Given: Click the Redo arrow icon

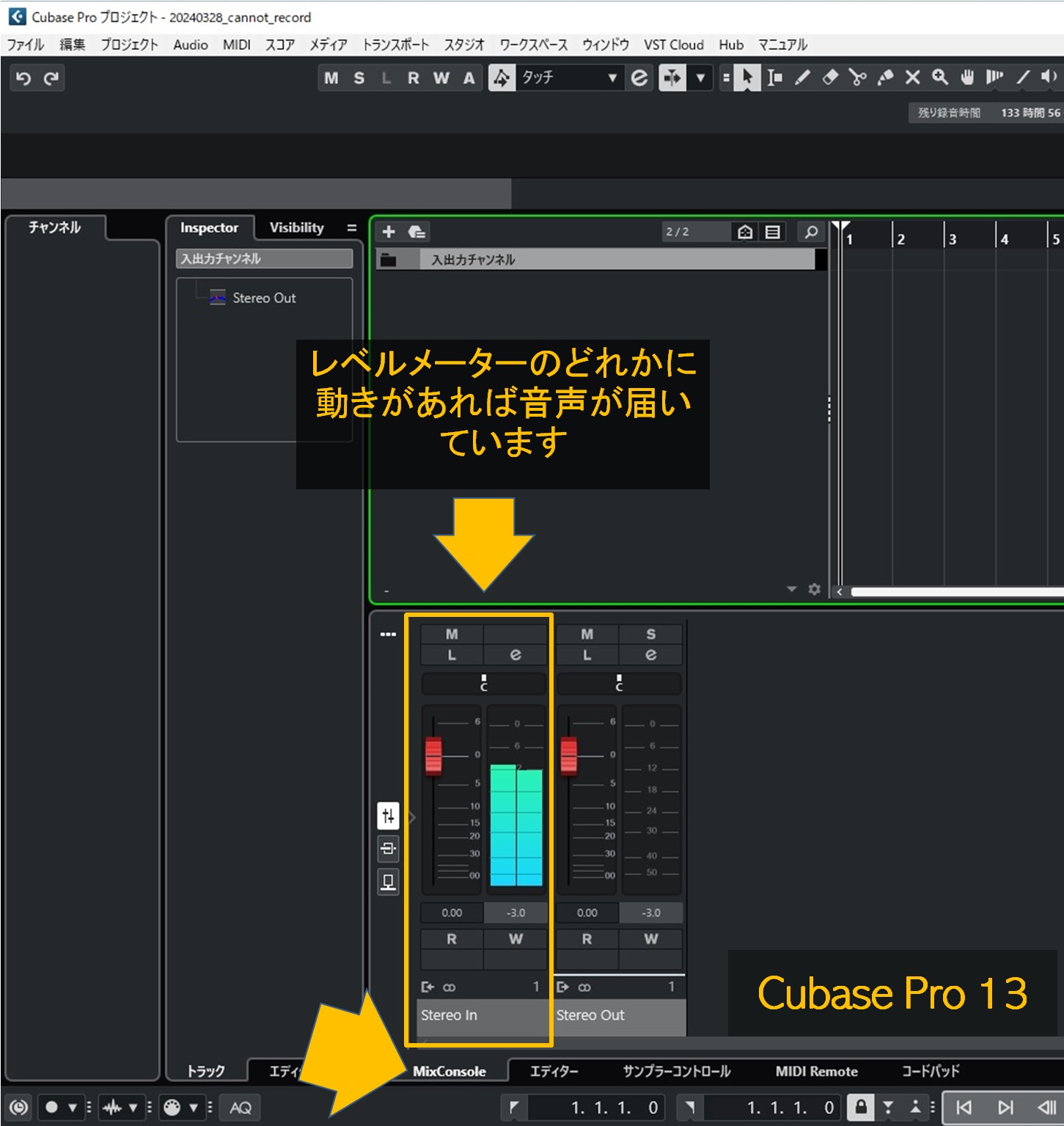Looking at the screenshot, I should coord(51,78).
